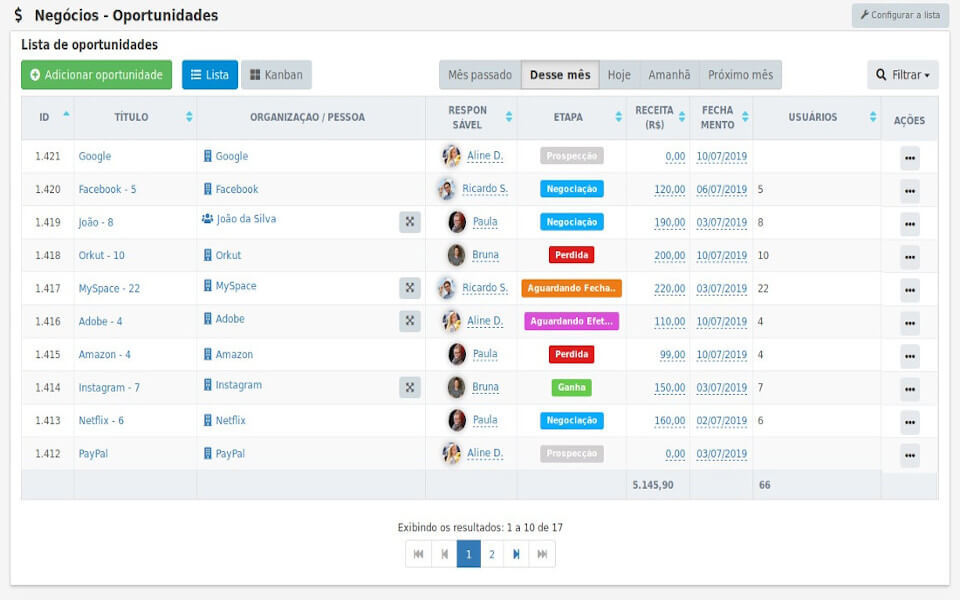
Task: Click responsible Paula name in Netflix row
Action: (x=485, y=420)
